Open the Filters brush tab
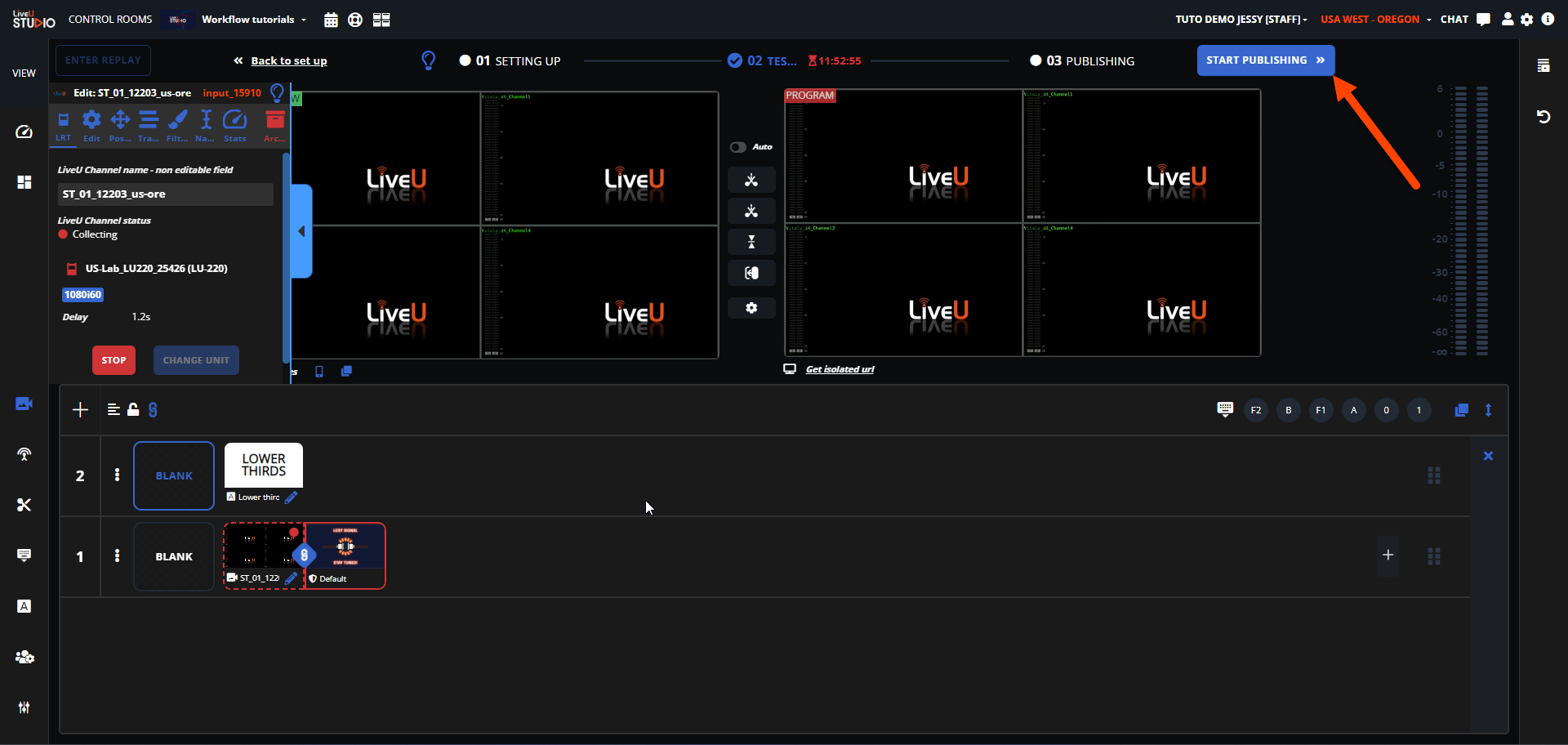1568x745 pixels. point(177,127)
